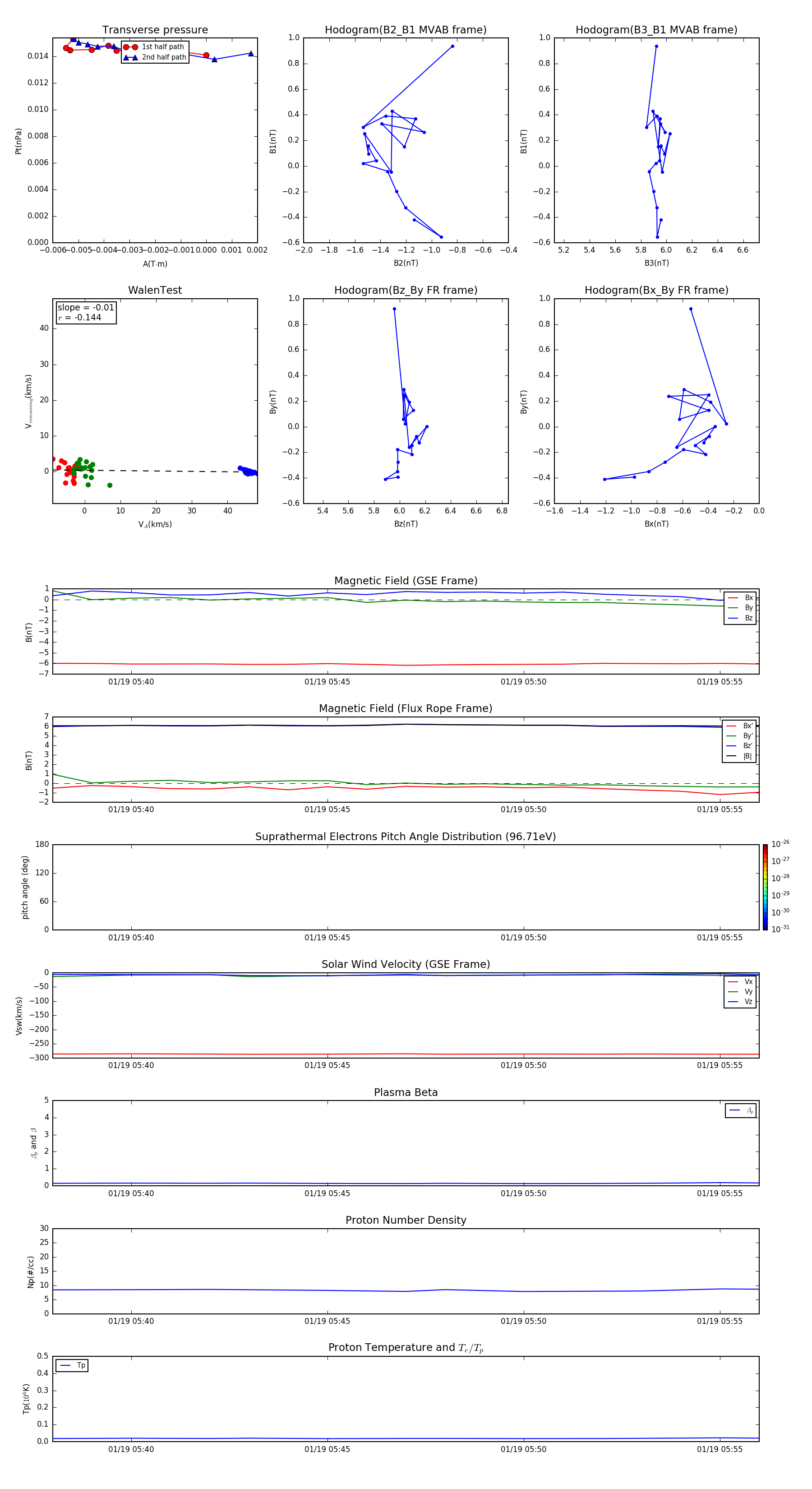
Task: Click the 'pitch angle (deg)' axis label
Action: coord(25,887)
